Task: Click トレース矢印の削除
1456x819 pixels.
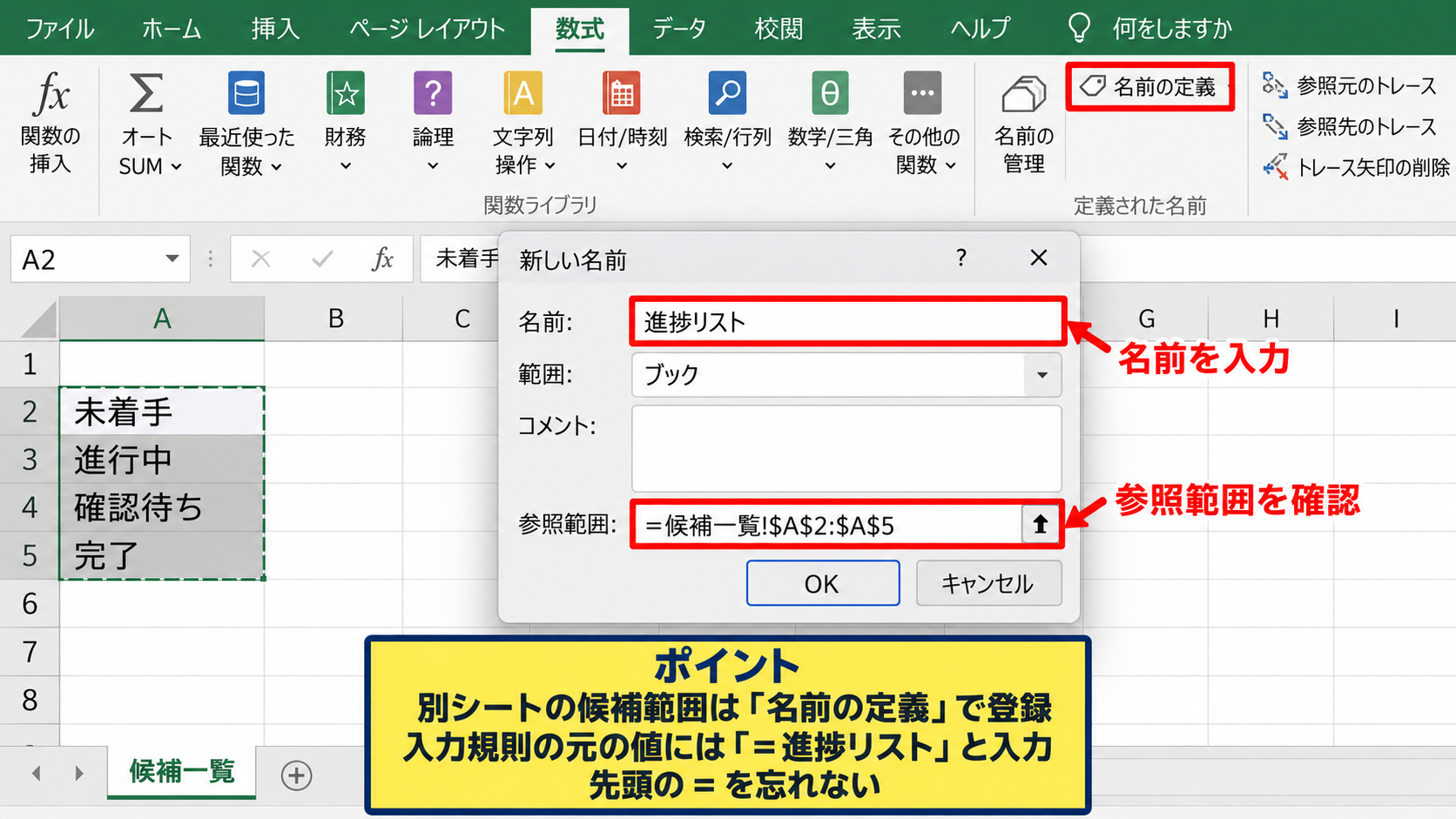Action: [1356, 166]
